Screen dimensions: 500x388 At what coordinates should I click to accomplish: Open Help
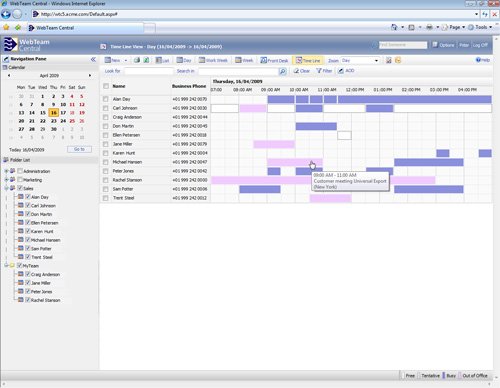pyautogui.click(x=483, y=60)
